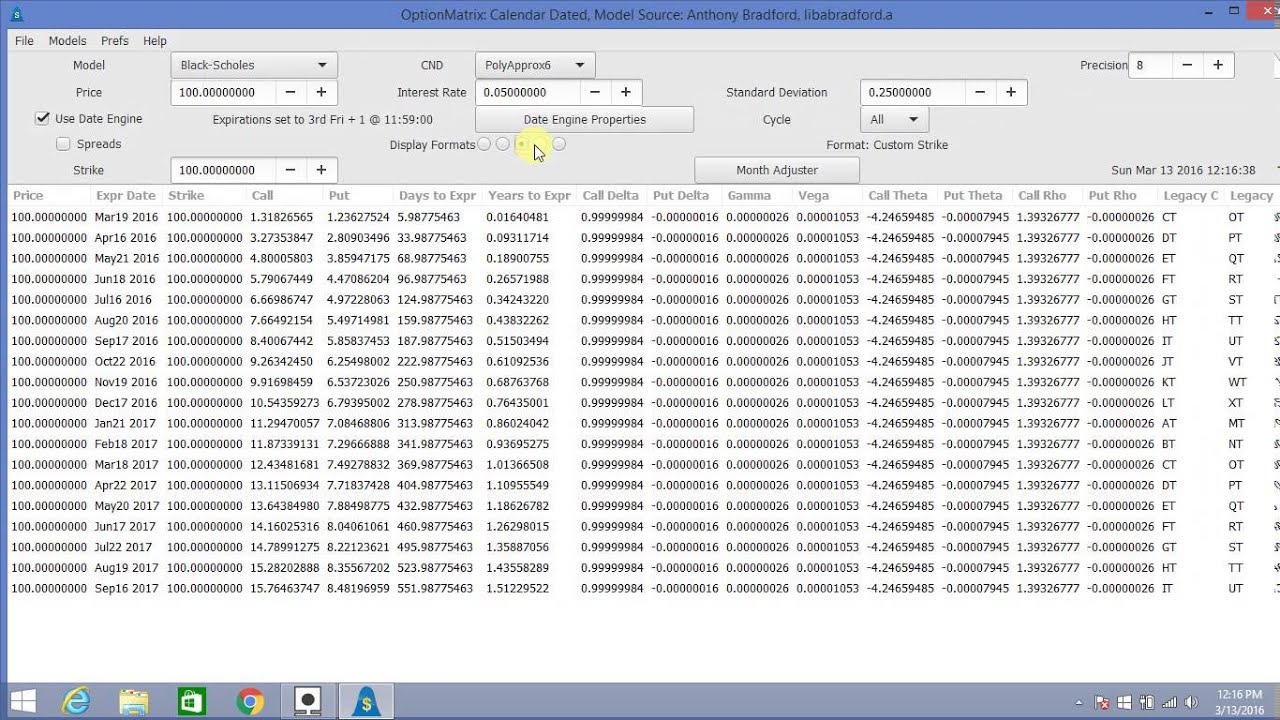Increase the Strike with plus button

[x=321, y=170]
